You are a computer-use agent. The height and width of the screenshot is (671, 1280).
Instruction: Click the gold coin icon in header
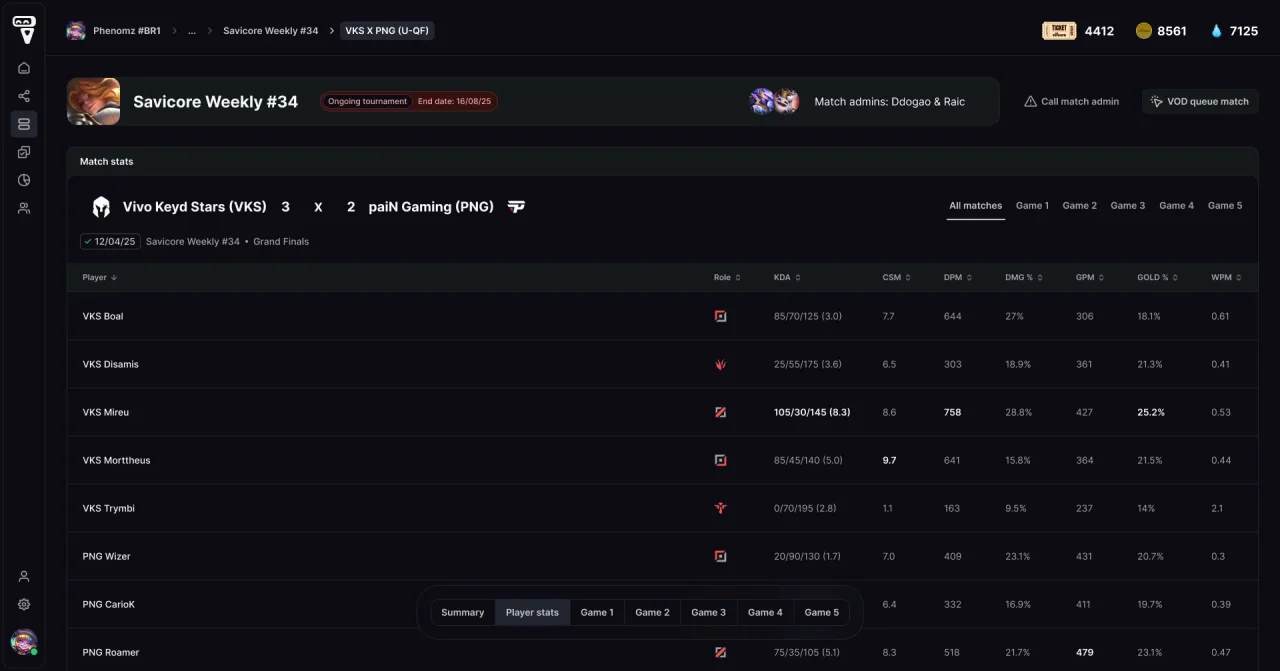click(x=1144, y=31)
